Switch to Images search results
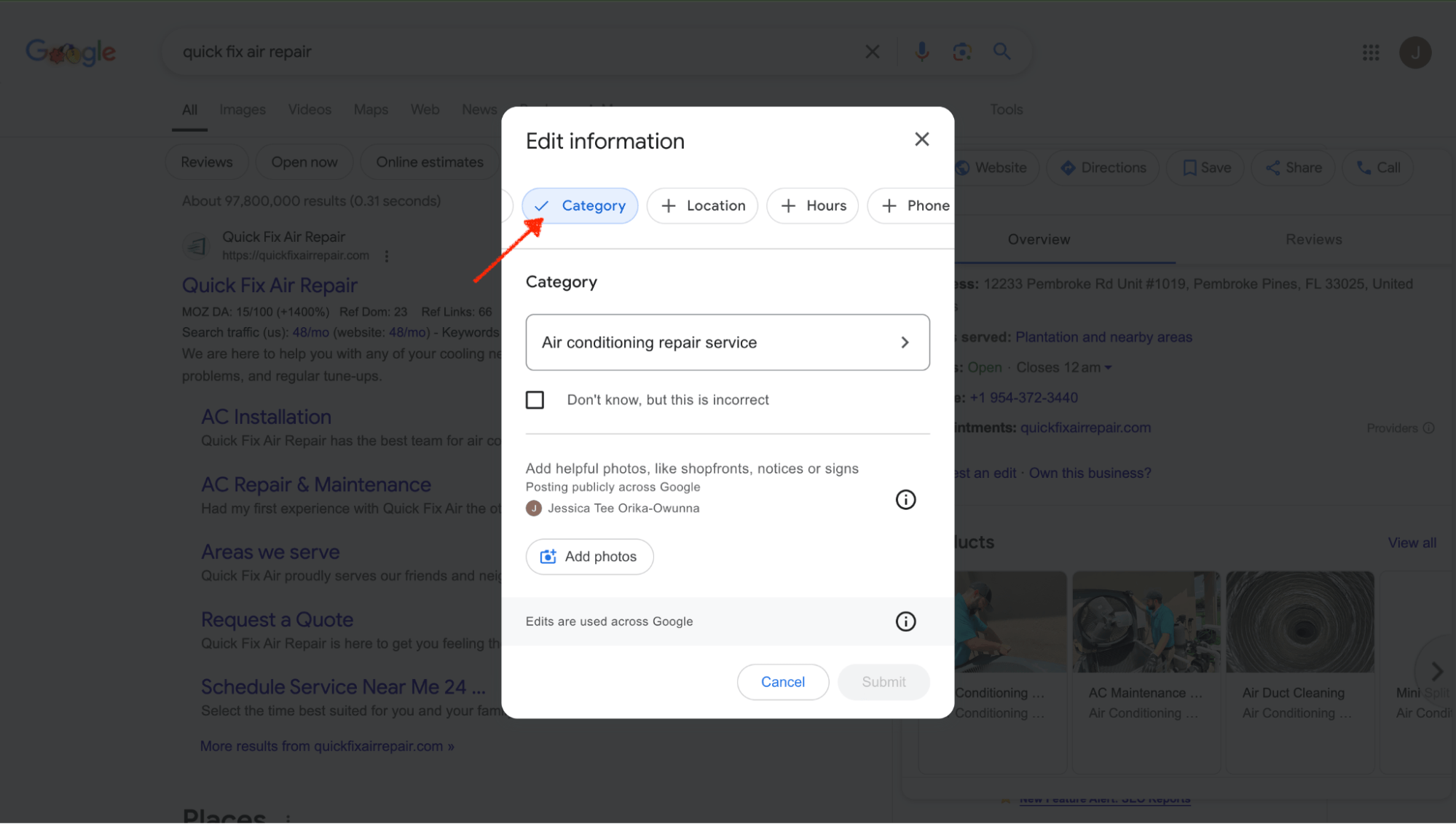 [242, 109]
